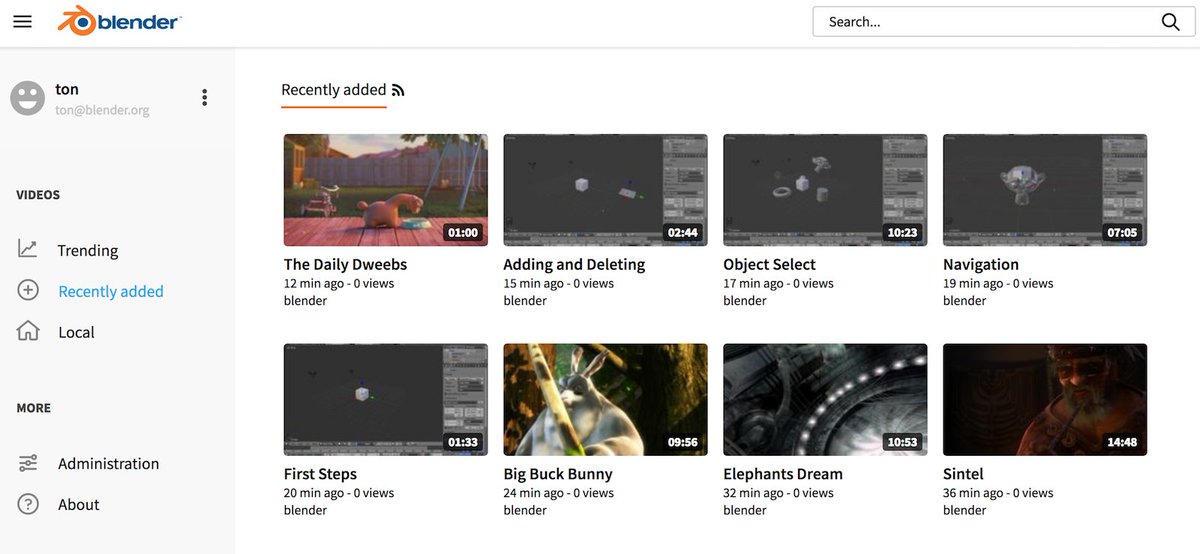Open the Elephants Dream thumbnail
This screenshot has width=1200, height=554.
(x=825, y=400)
